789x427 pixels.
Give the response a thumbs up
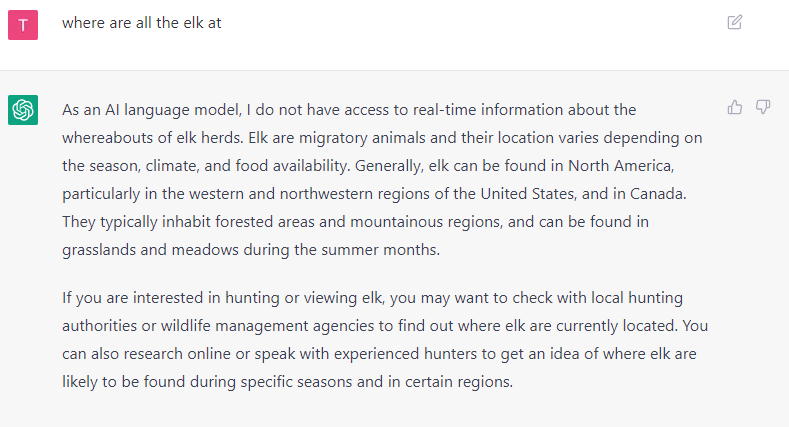[735, 107]
